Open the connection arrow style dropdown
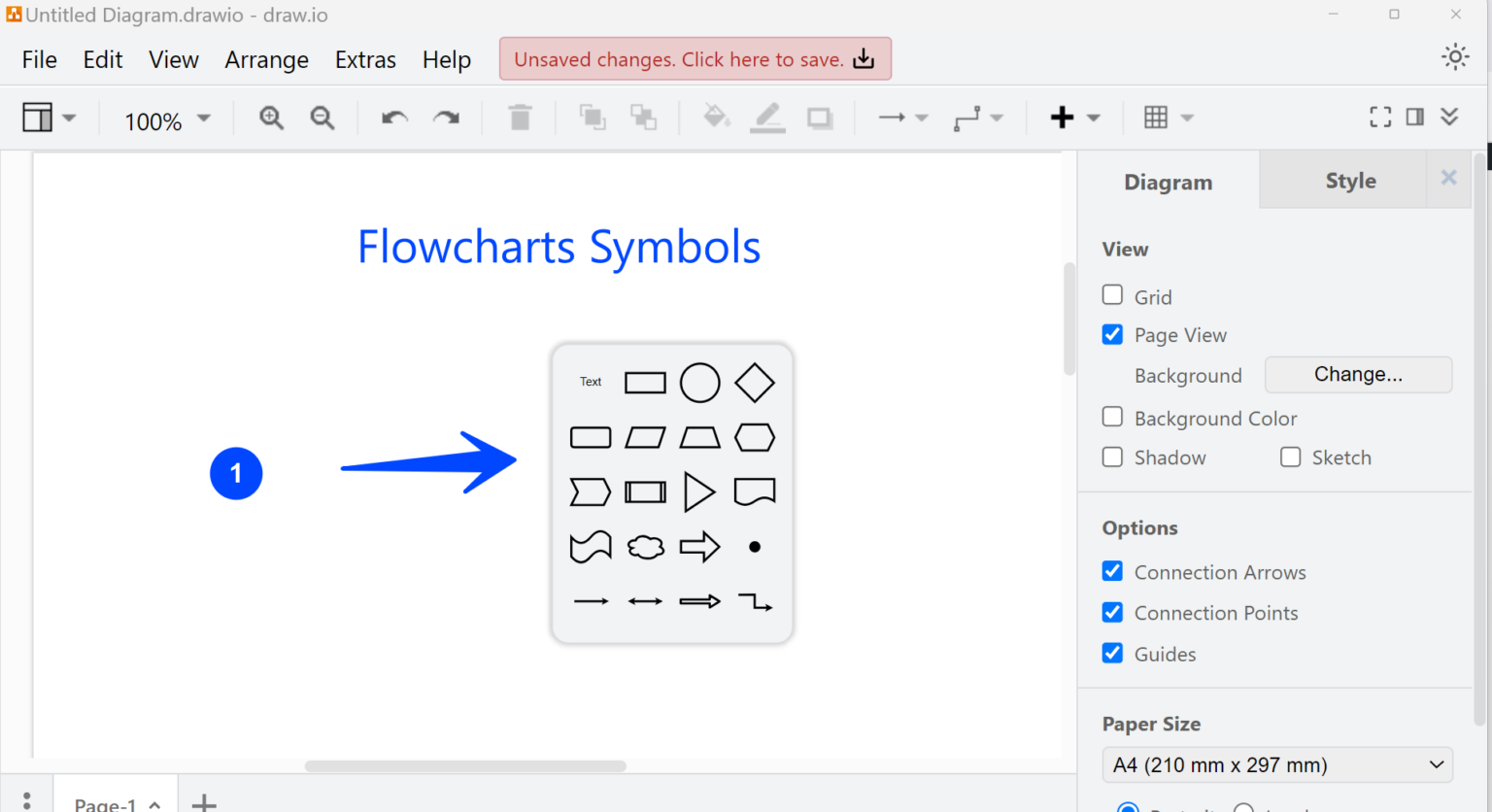The height and width of the screenshot is (812, 1492). [921, 117]
